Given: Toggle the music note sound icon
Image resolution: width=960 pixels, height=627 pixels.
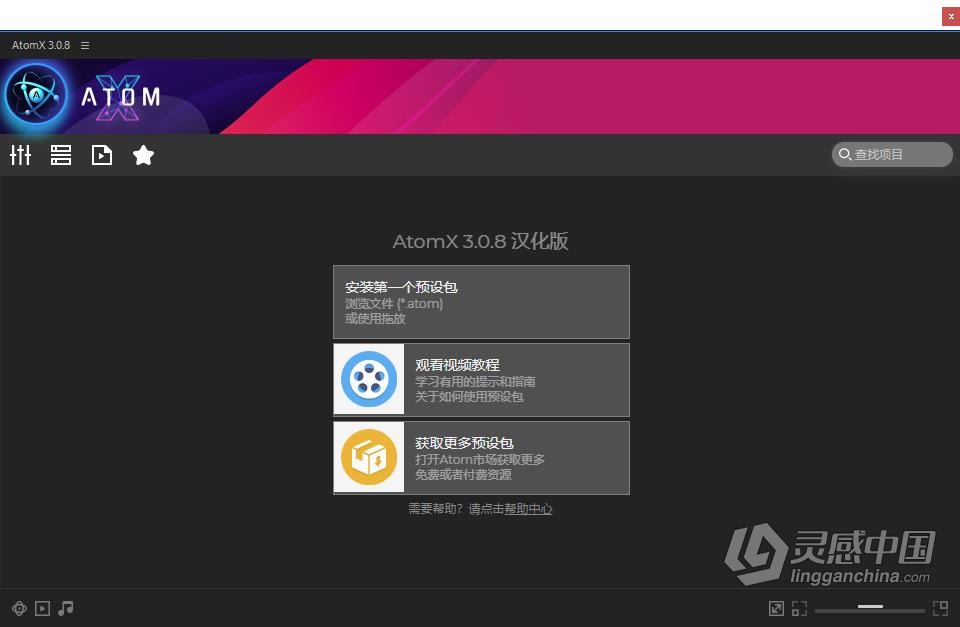Looking at the screenshot, I should pos(66,608).
